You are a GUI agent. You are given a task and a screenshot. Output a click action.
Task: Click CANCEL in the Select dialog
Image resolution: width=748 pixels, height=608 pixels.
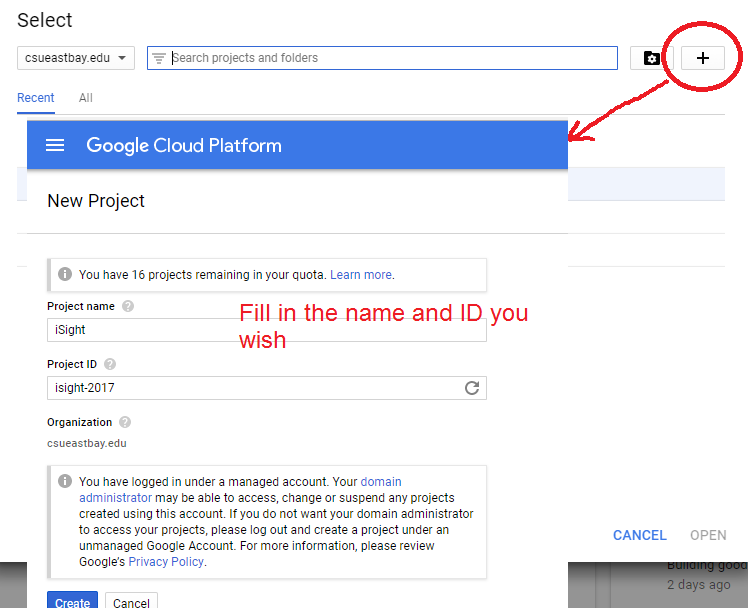click(x=639, y=535)
